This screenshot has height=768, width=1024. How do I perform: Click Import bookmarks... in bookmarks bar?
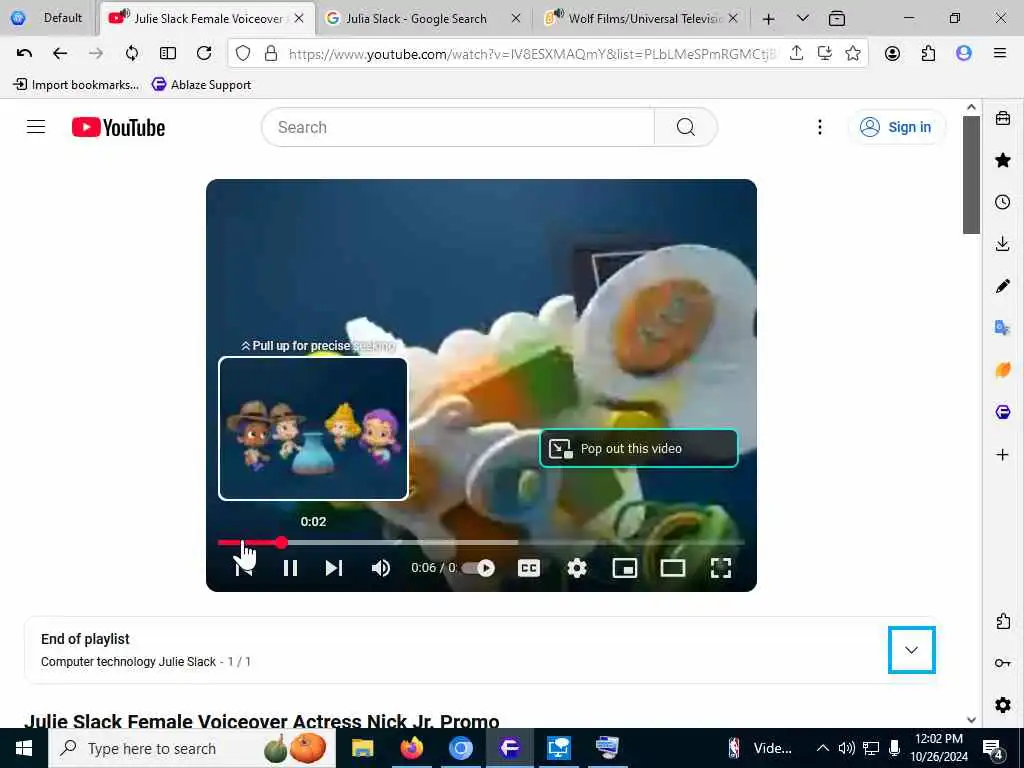coord(76,85)
